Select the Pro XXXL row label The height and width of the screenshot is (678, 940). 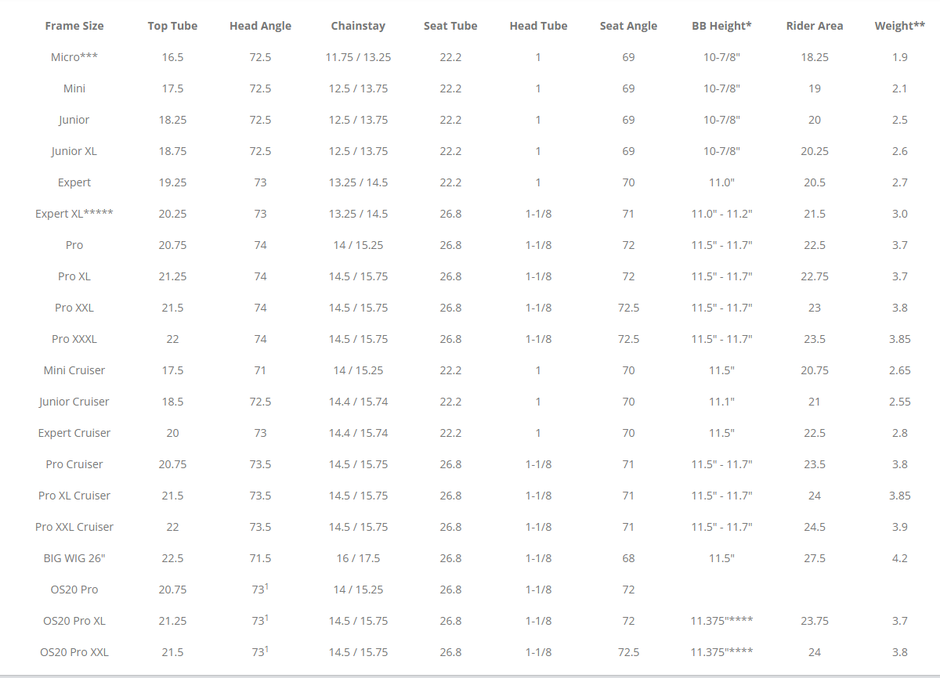(74, 339)
